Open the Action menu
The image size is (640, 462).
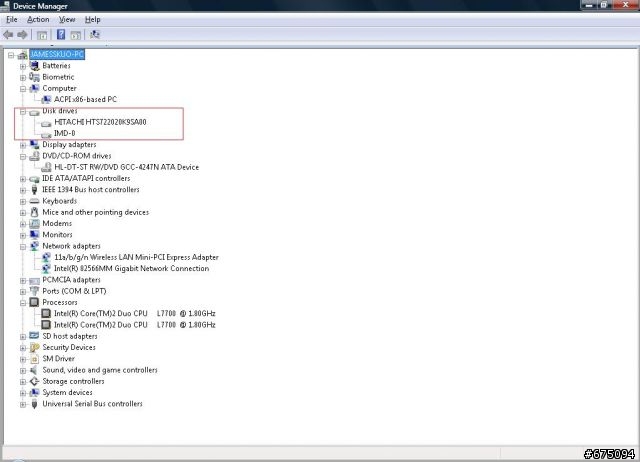[38, 20]
